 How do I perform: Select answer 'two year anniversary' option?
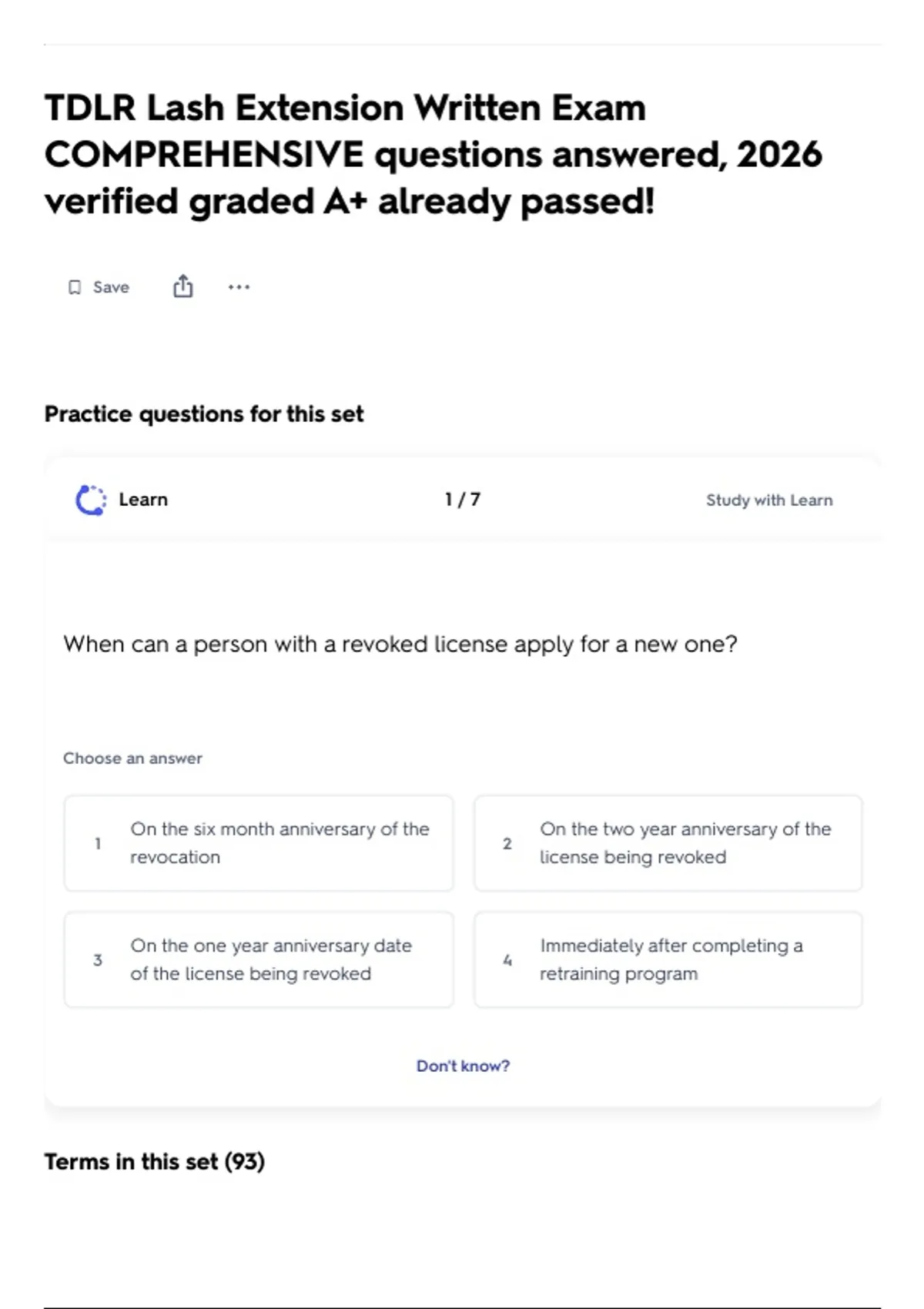(668, 843)
